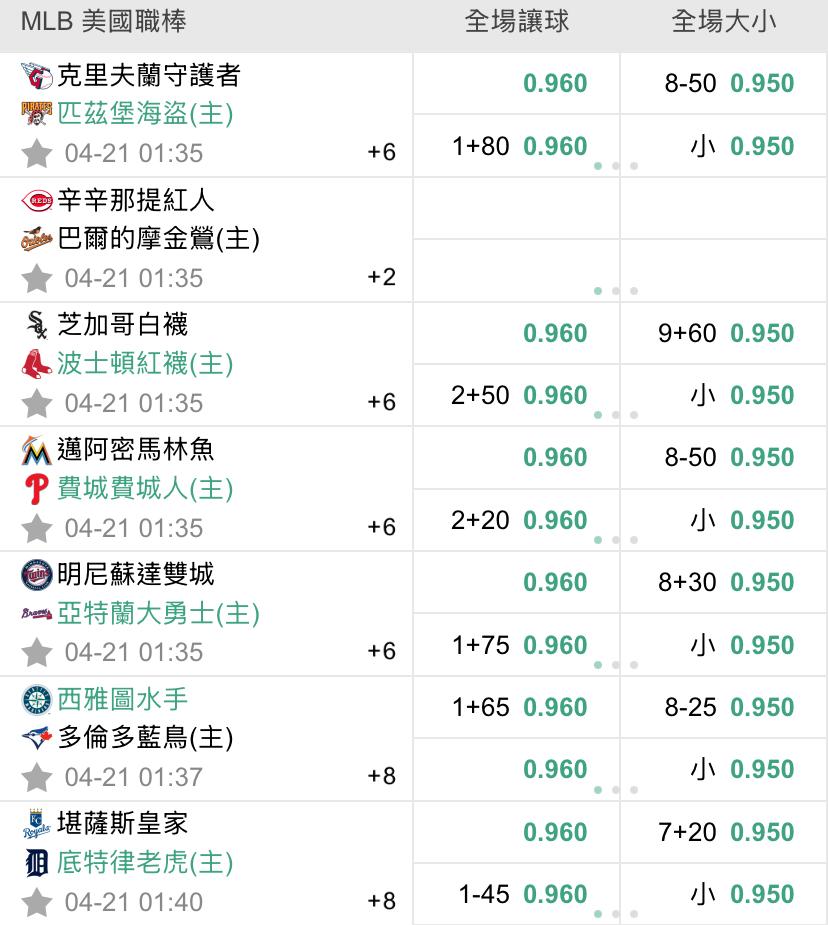The height and width of the screenshot is (925, 828).
Task: Toggle favorite star for Reds vs Orioles
Action: click(37, 278)
